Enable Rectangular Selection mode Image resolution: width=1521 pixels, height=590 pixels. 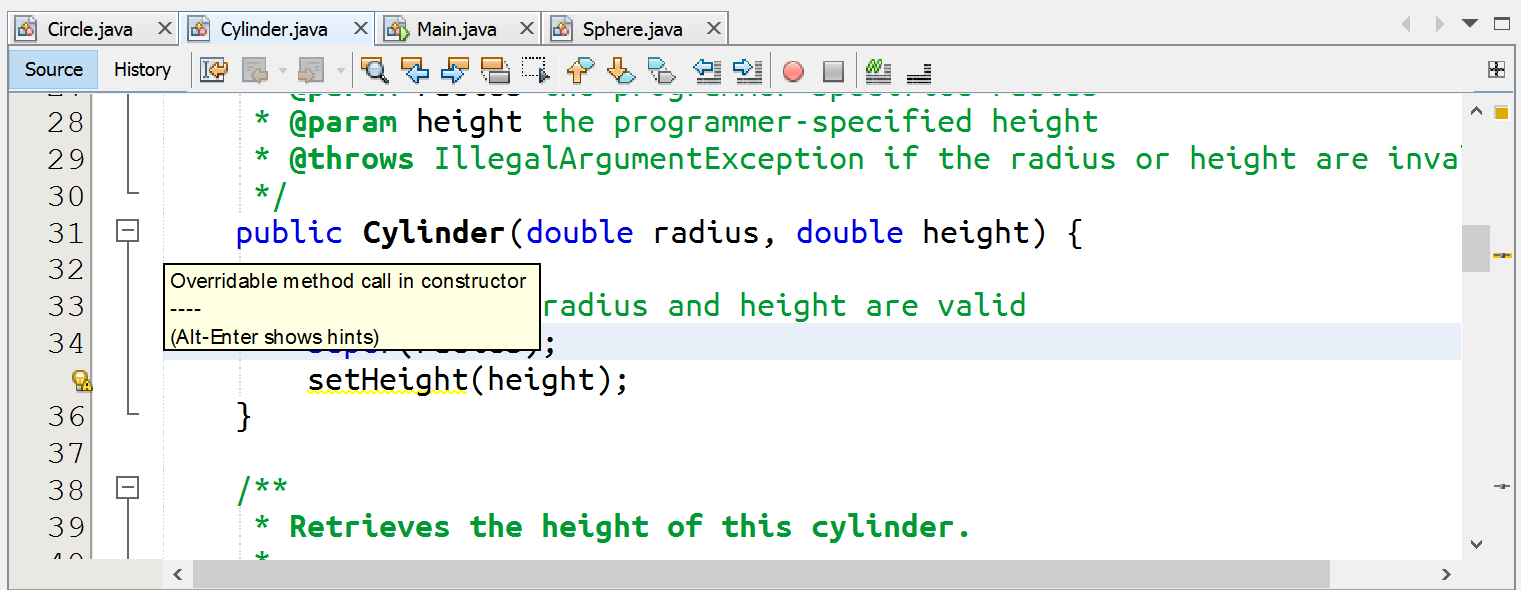[537, 70]
